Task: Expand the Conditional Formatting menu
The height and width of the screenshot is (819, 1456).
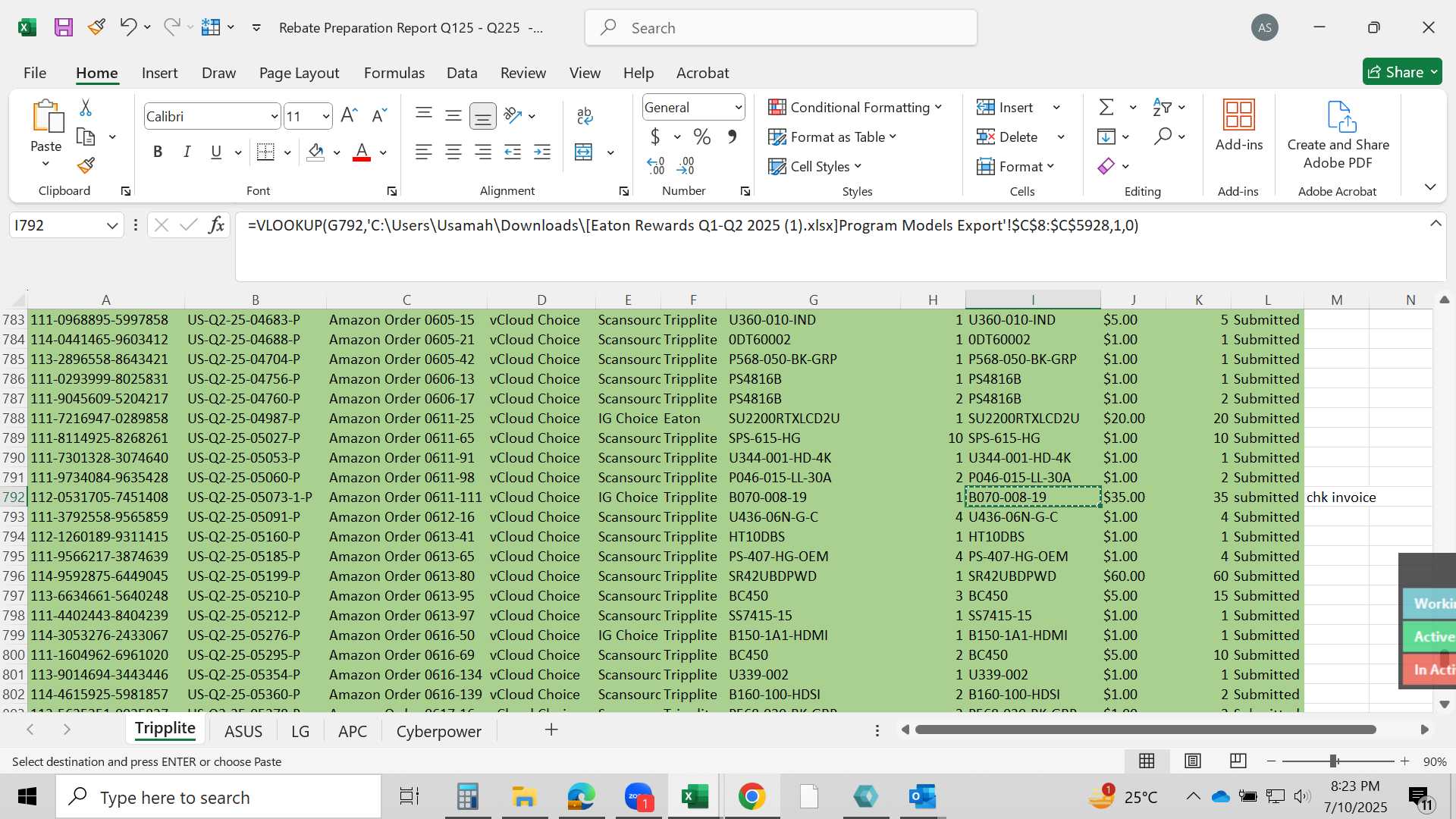Action: tap(855, 107)
